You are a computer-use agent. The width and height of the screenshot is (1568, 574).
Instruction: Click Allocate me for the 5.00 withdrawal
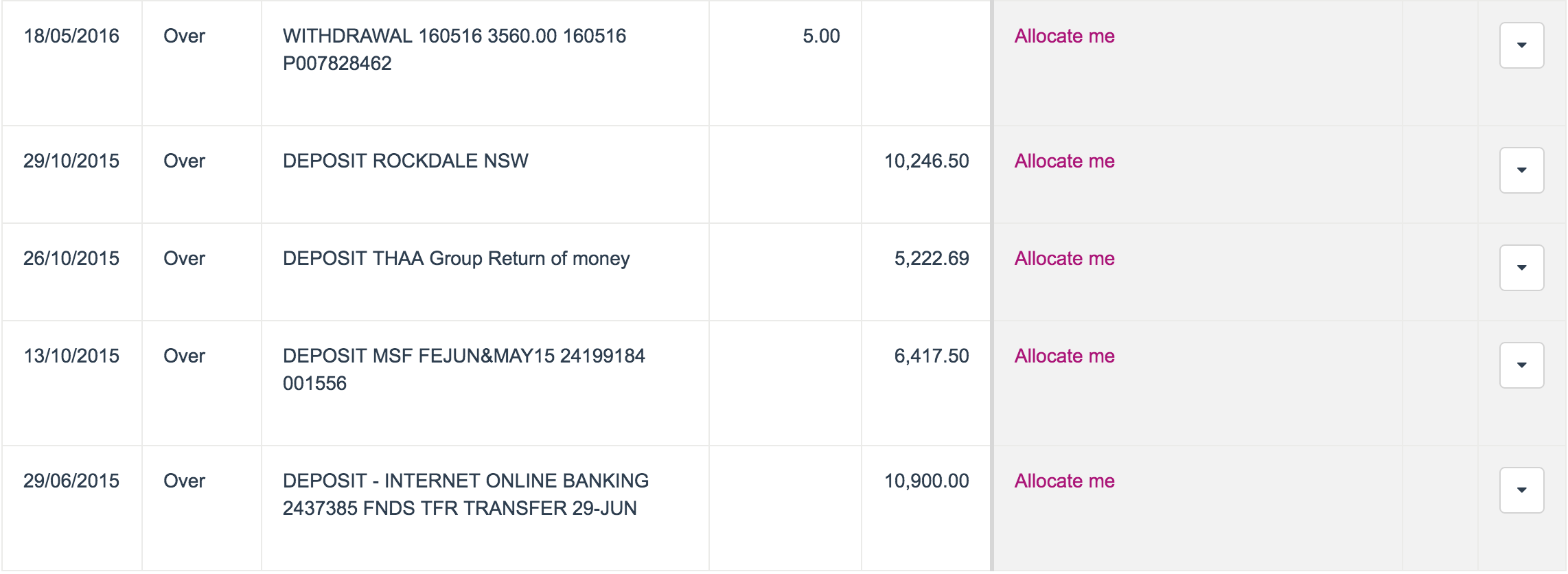click(1064, 36)
